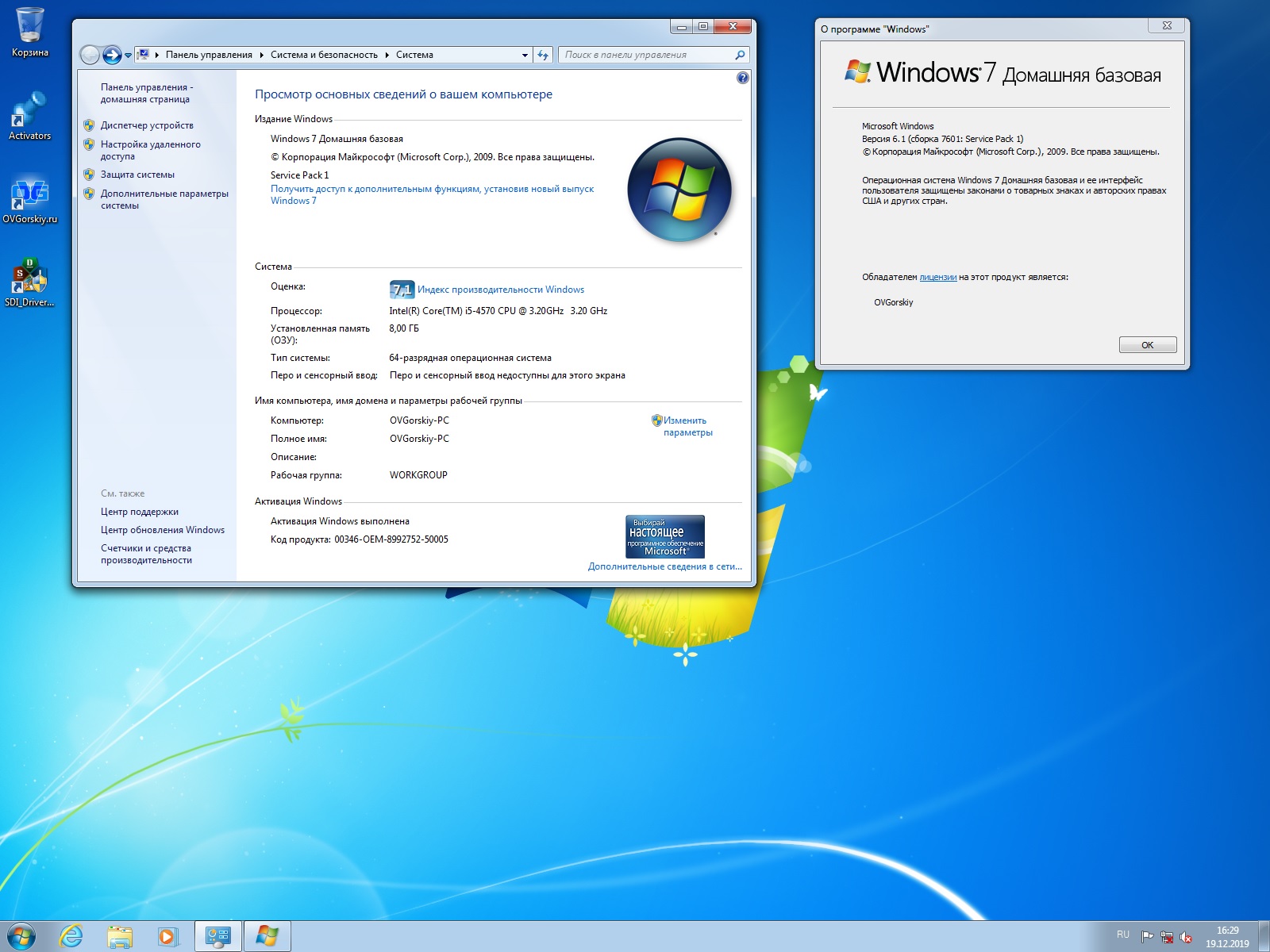The image size is (1270, 952).
Task: Click the Show desktop button
Action: 1264,937
